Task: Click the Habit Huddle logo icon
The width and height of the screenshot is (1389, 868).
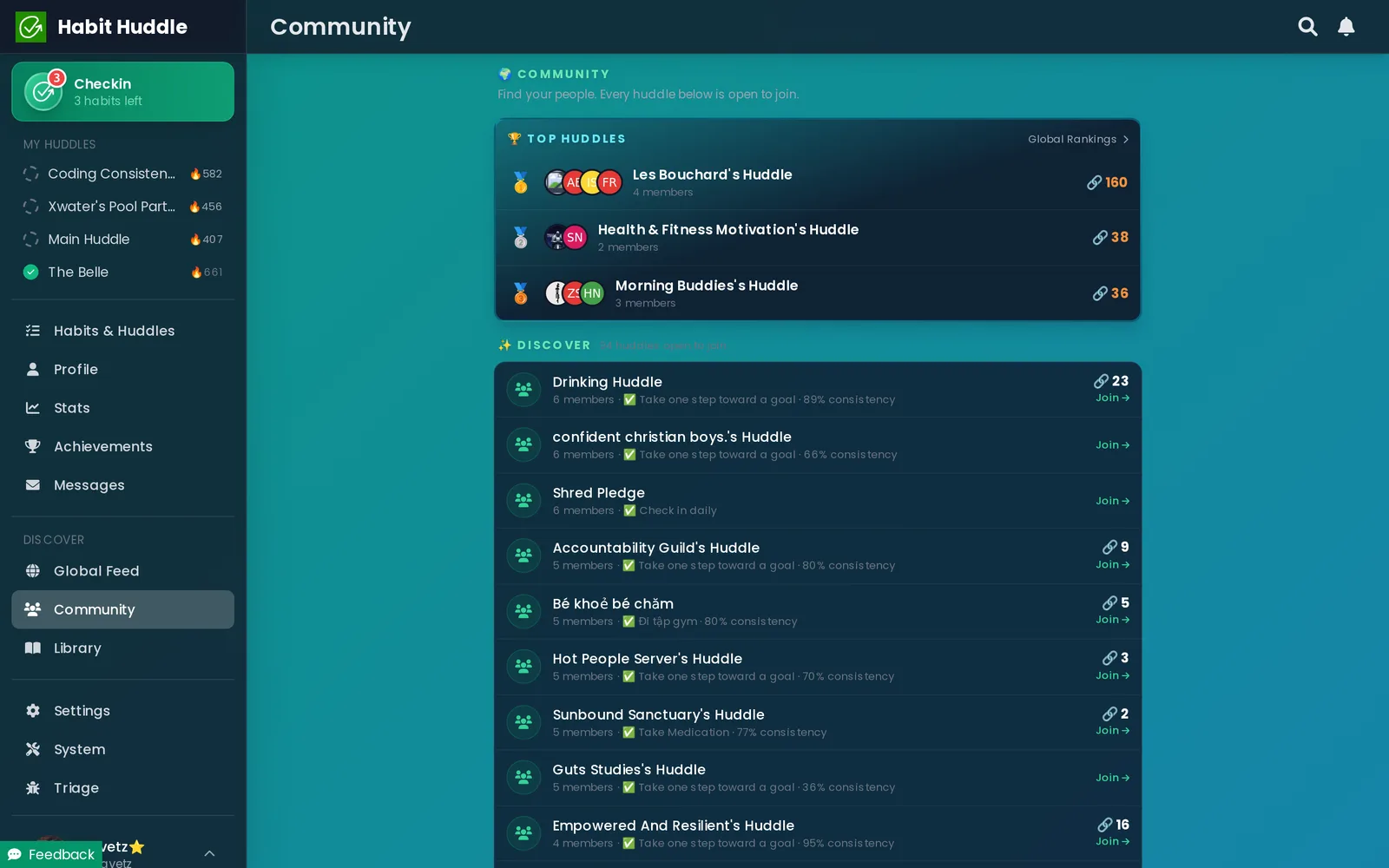Action: 30,27
